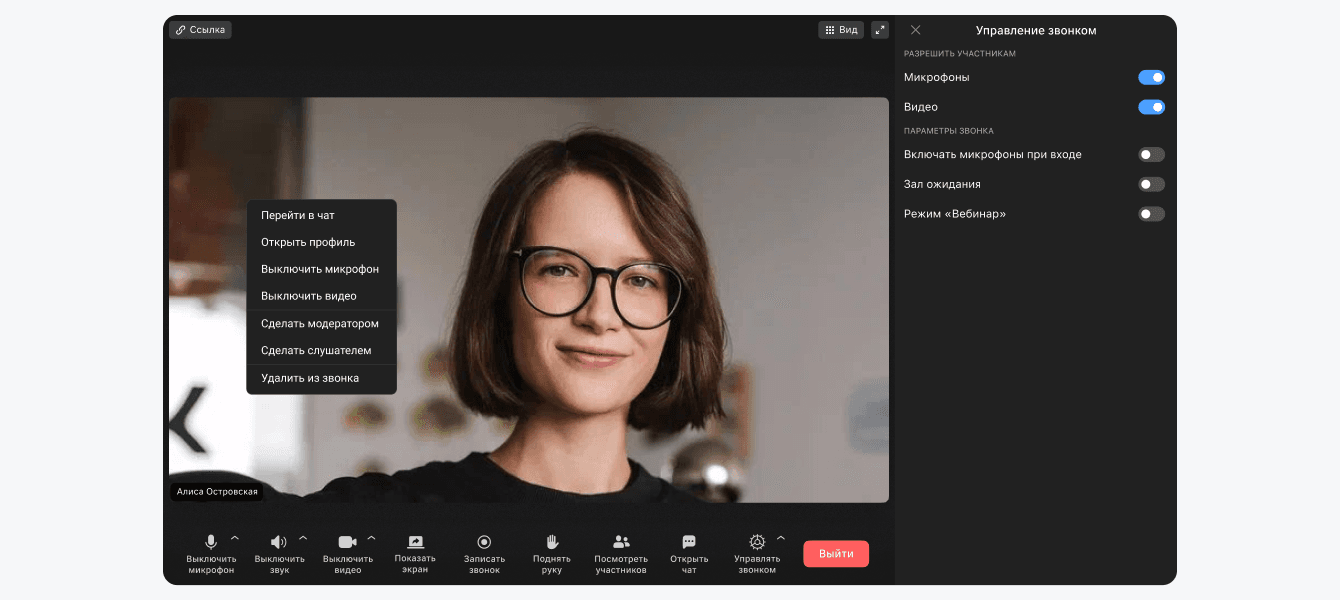
Task: Raise hand using Поднять руку icon
Action: [552, 542]
